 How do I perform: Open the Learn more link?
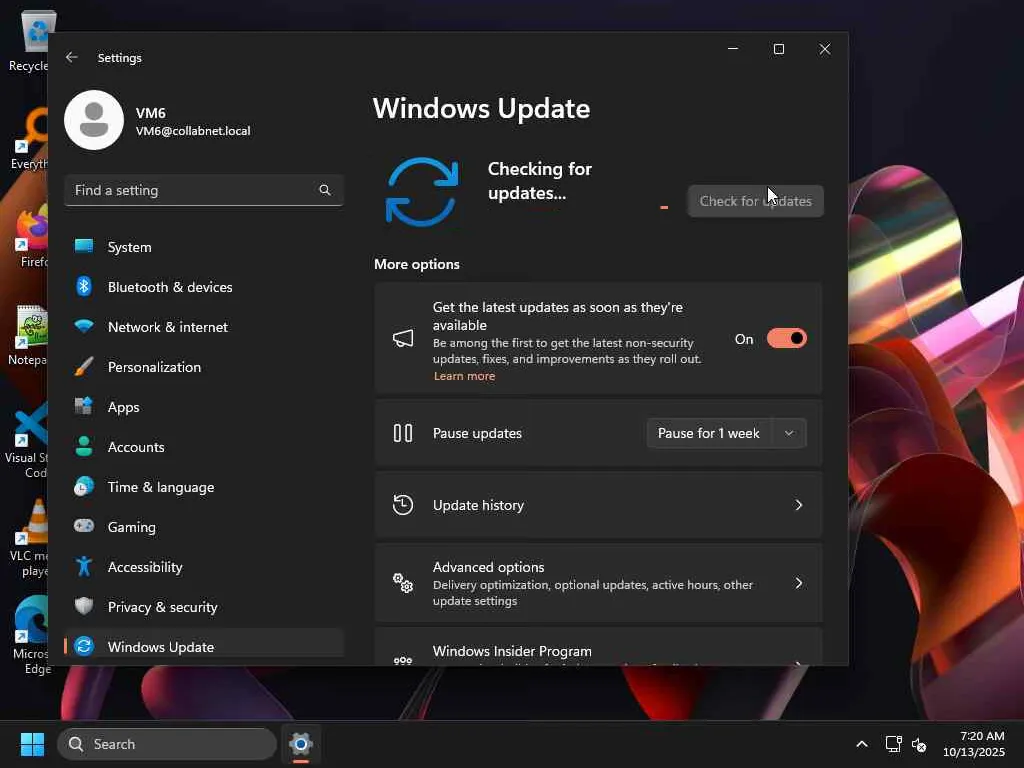[464, 376]
